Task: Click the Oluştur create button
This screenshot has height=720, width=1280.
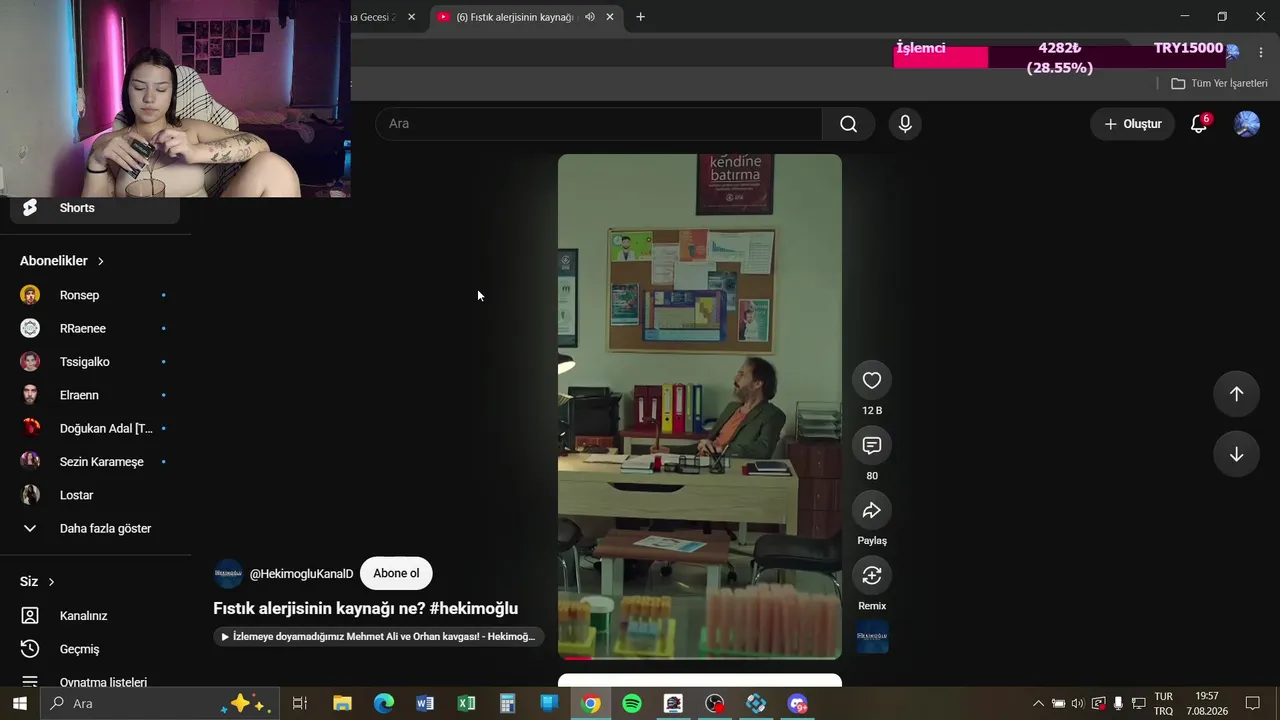Action: (x=1133, y=124)
